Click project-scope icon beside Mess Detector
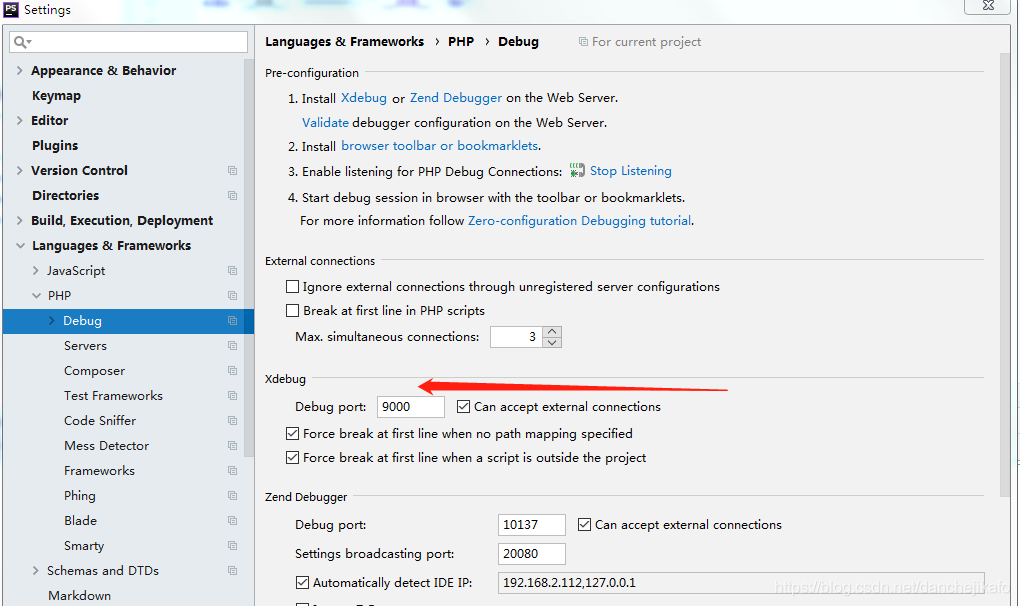 [232, 446]
